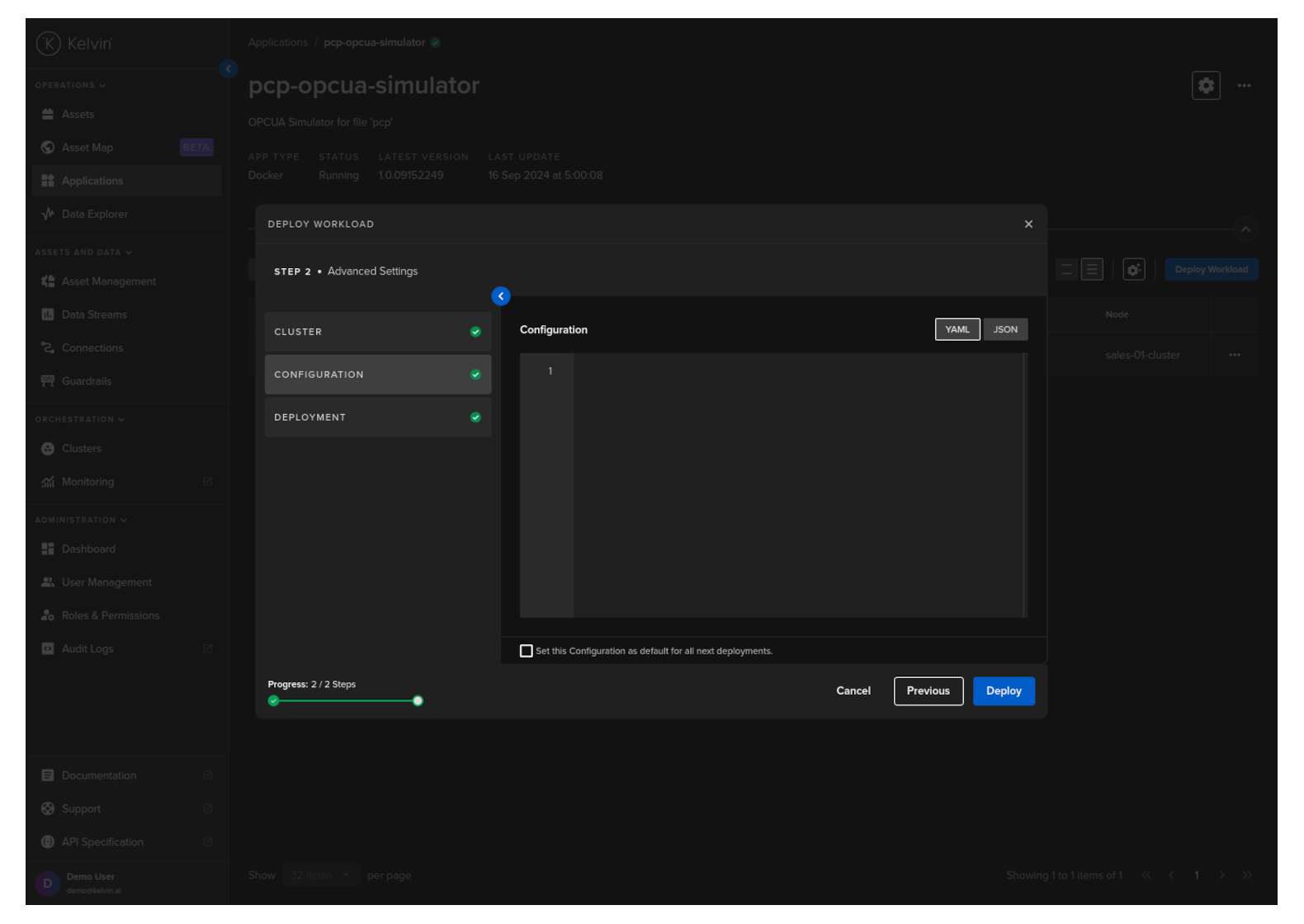Click the settings gear icon near the page title
This screenshot has height=924, width=1304.
(1206, 86)
